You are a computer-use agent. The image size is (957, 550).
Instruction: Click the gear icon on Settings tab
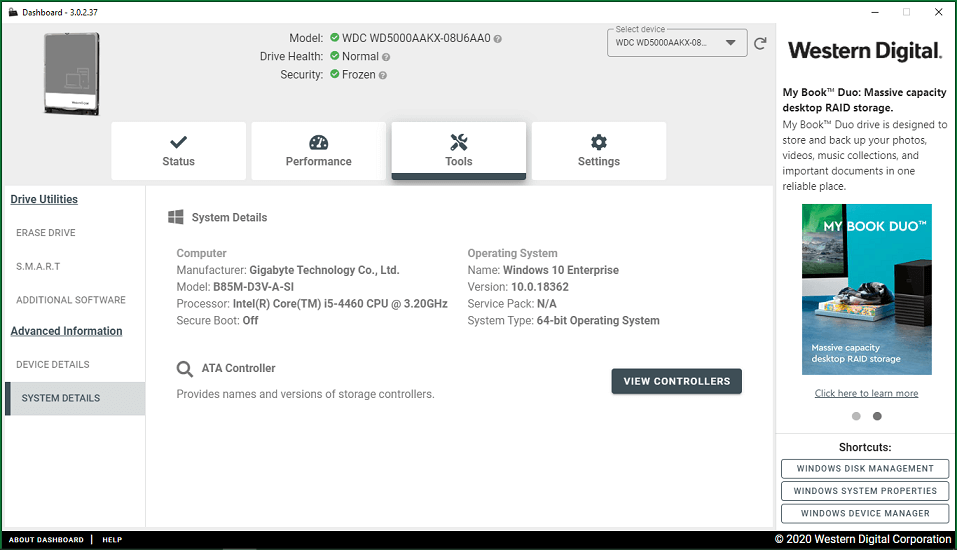[x=599, y=142]
